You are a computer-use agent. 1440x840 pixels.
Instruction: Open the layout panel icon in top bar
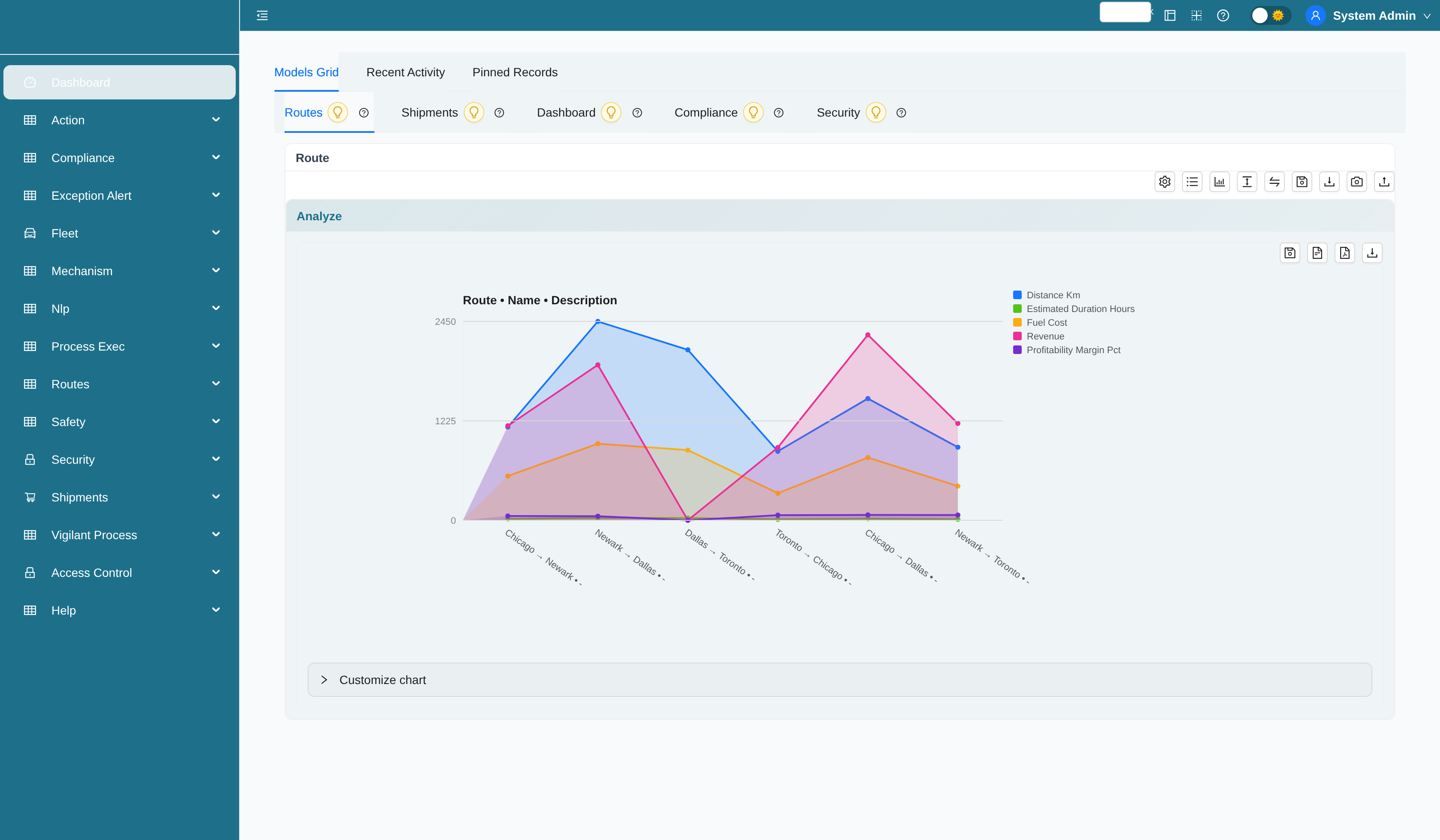[1170, 15]
